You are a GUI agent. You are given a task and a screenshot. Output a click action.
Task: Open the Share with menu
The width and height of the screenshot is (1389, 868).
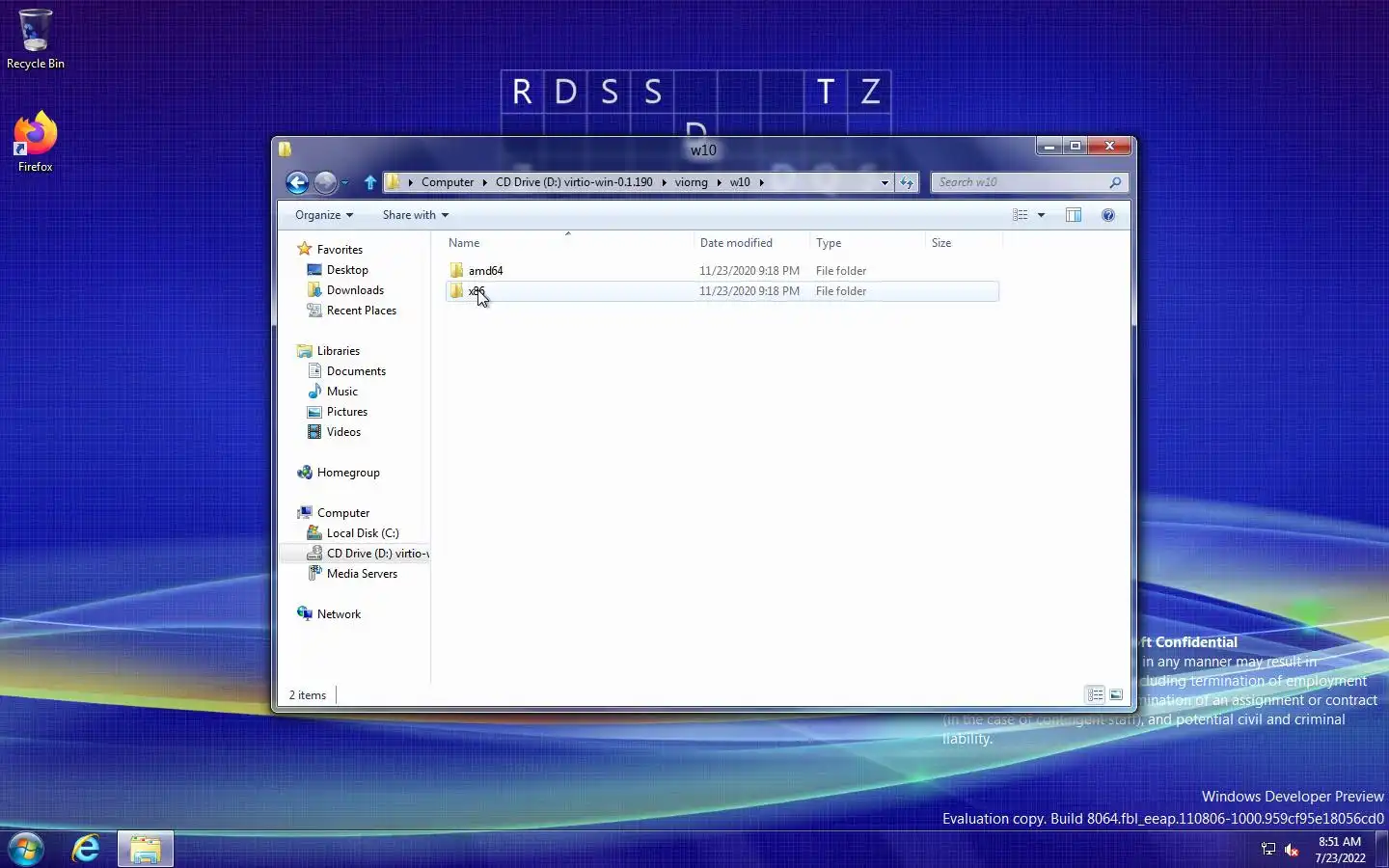coord(415,215)
